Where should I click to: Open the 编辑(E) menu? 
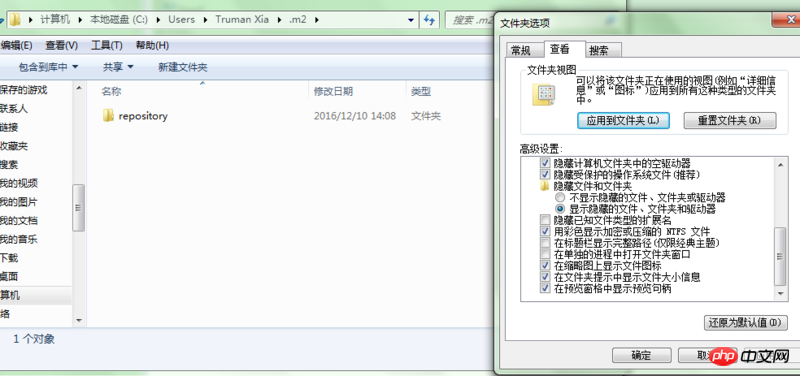point(16,45)
